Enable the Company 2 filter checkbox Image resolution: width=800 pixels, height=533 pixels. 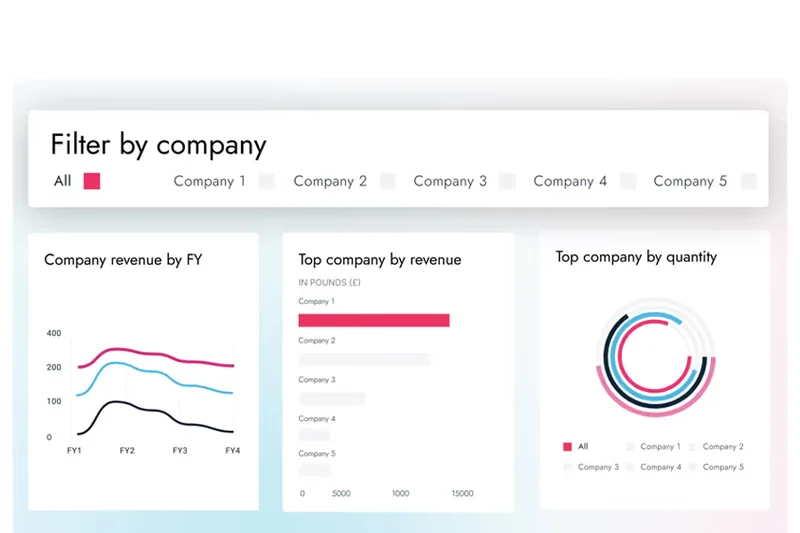click(388, 181)
